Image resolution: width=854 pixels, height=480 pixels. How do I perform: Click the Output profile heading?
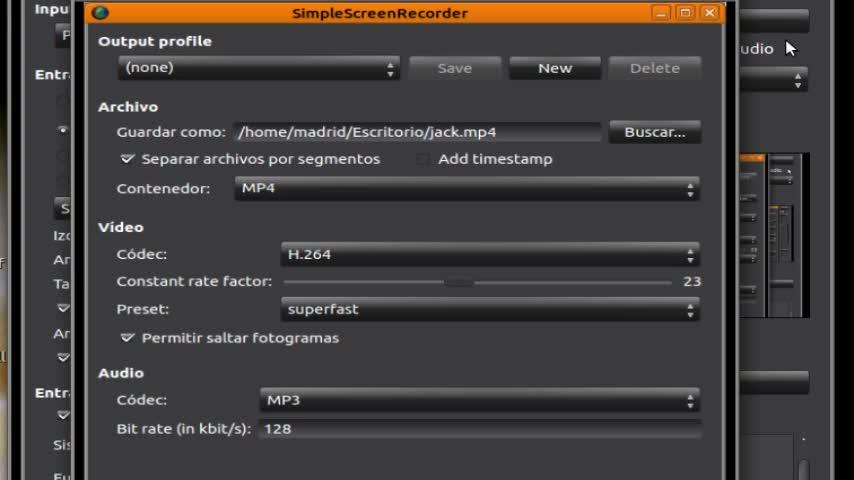point(155,41)
